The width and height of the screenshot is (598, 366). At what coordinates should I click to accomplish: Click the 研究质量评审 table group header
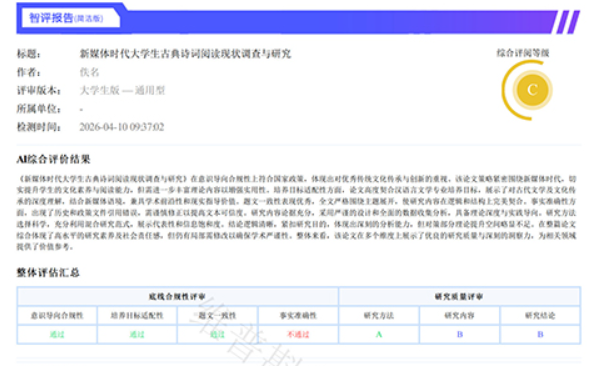tap(459, 297)
